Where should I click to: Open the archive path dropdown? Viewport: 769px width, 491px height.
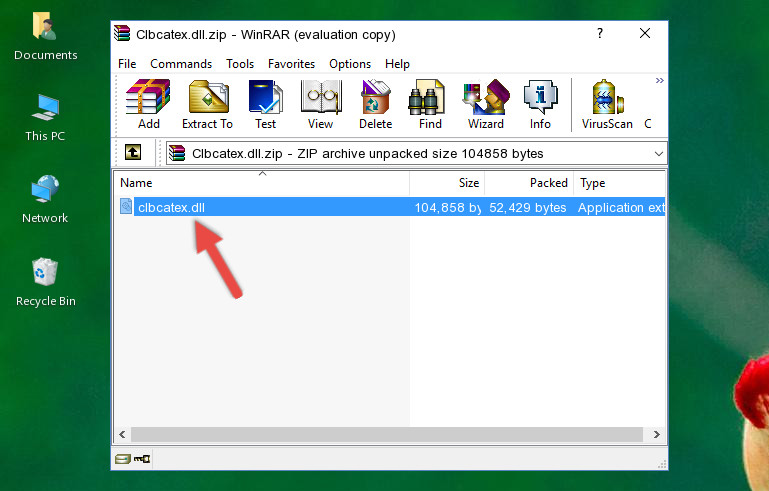coord(659,154)
